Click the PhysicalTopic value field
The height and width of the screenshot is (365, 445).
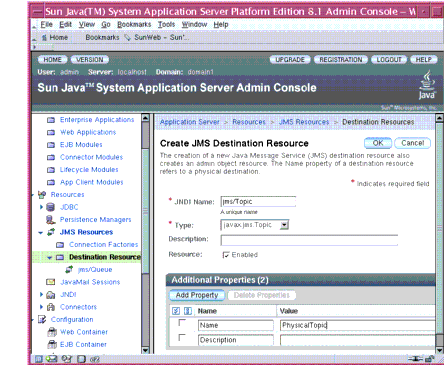358,325
